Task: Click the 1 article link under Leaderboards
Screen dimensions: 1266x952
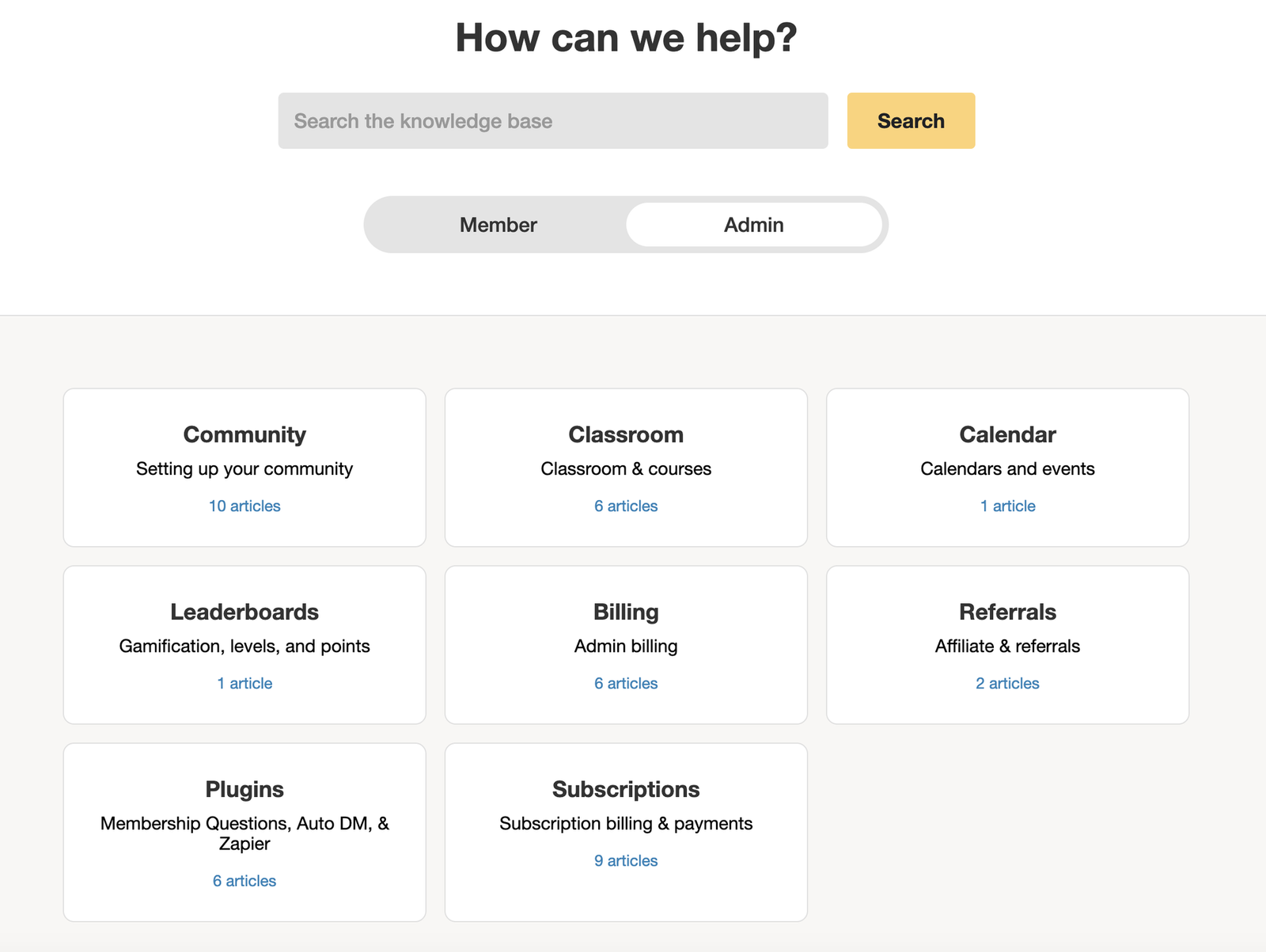Action: click(x=244, y=683)
